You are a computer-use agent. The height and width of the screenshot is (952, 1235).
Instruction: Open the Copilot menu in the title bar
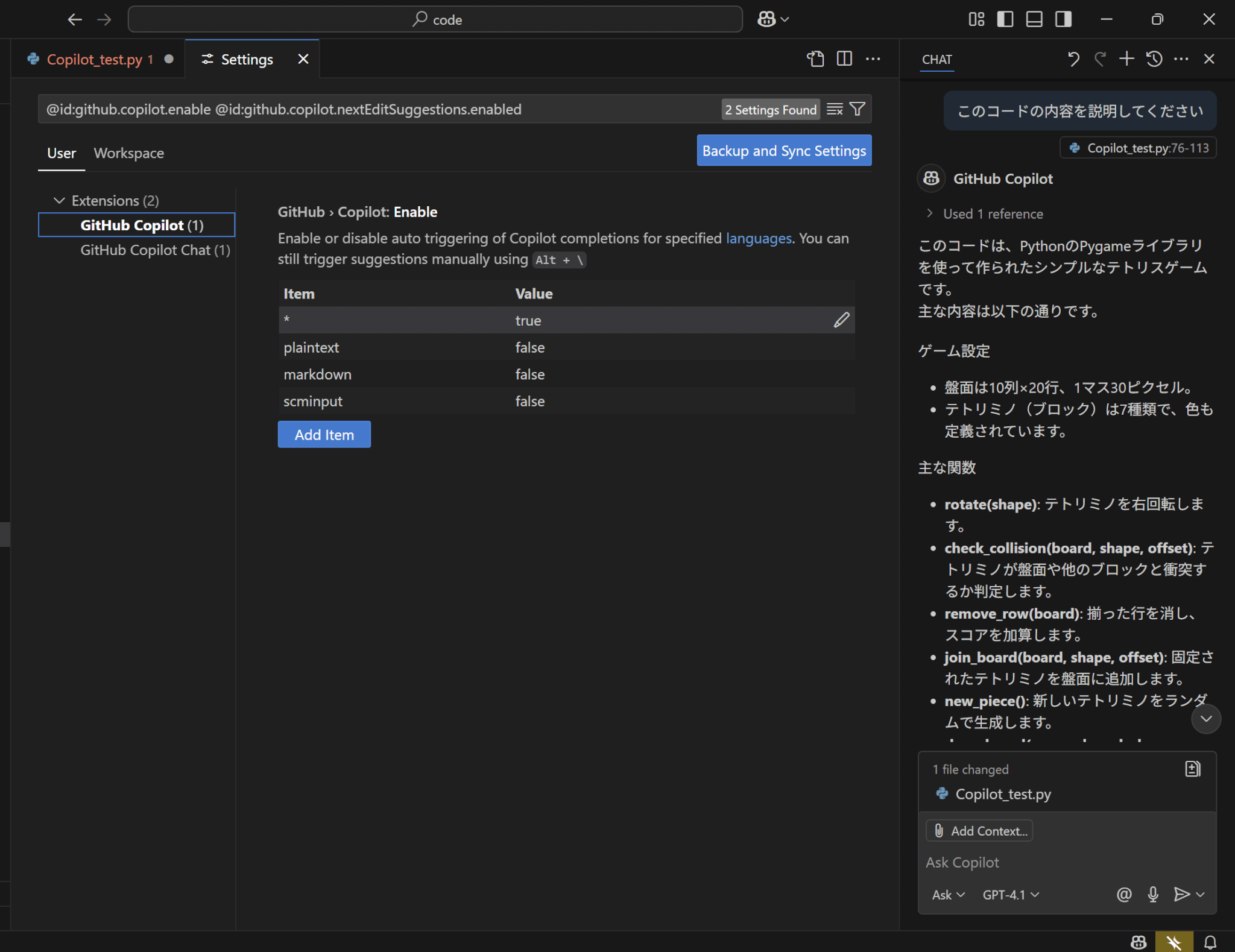pos(774,19)
